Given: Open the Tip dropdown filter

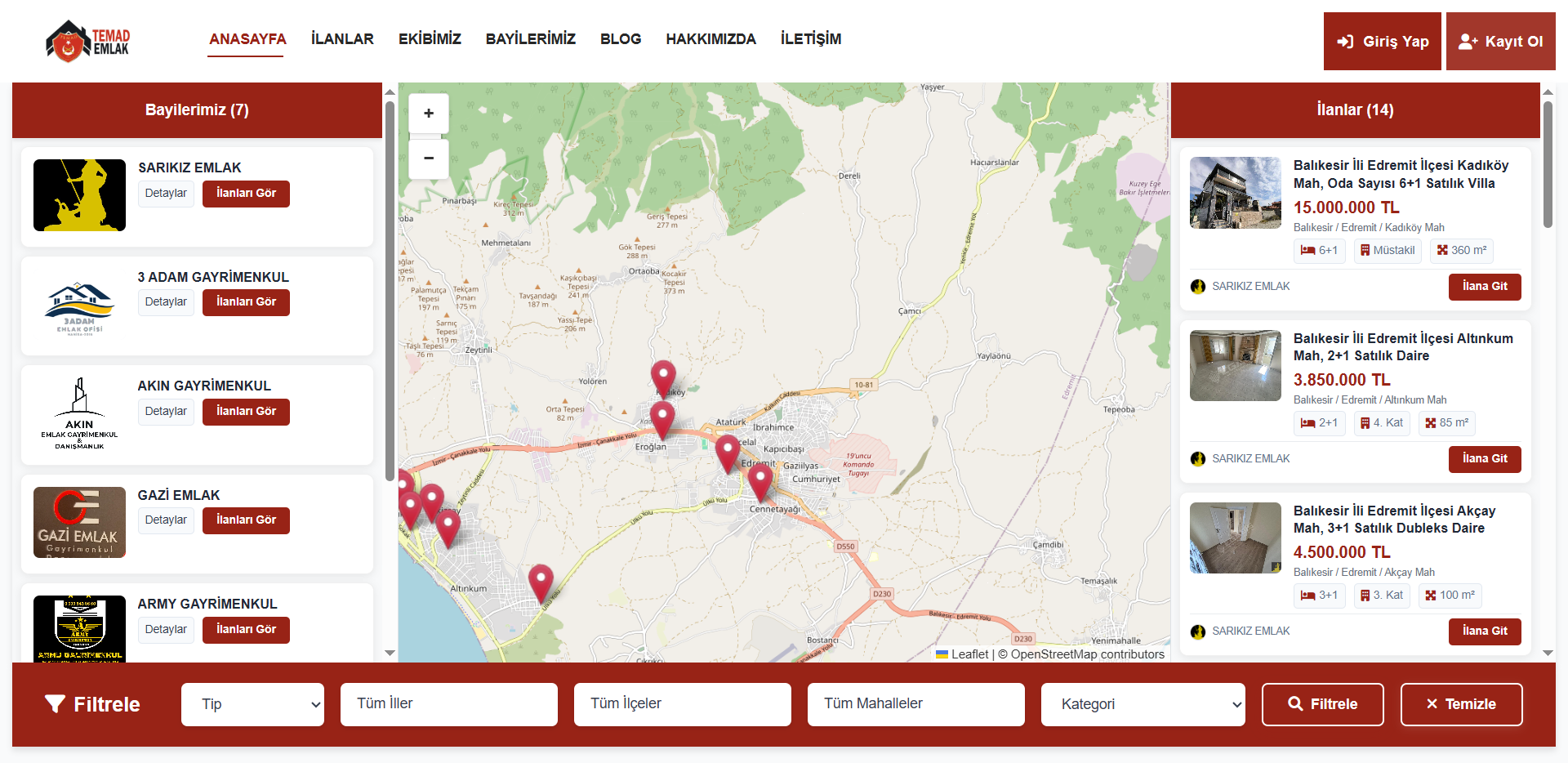Looking at the screenshot, I should coord(252,704).
